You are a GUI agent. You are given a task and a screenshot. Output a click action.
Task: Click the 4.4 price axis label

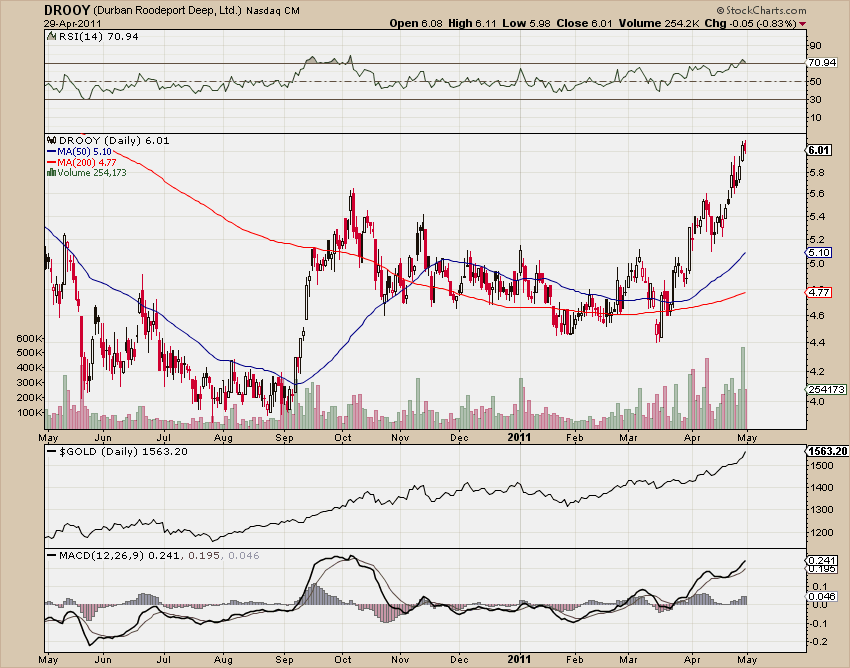click(817, 342)
